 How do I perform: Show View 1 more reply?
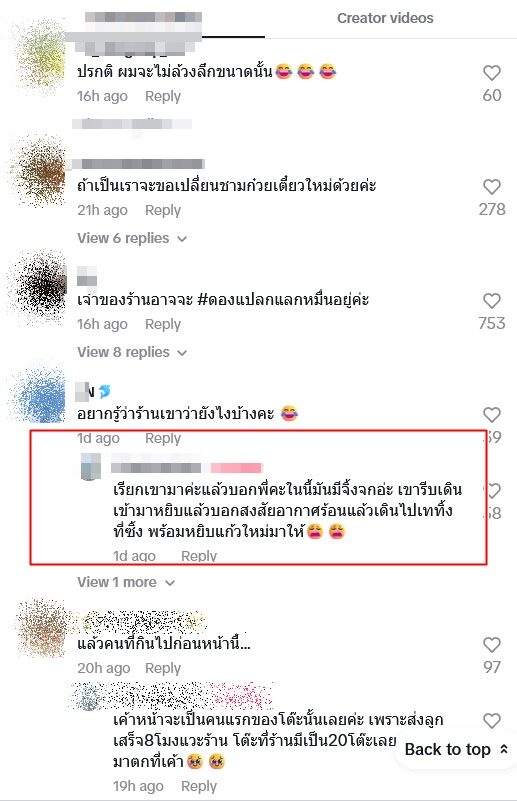pyautogui.click(x=126, y=582)
